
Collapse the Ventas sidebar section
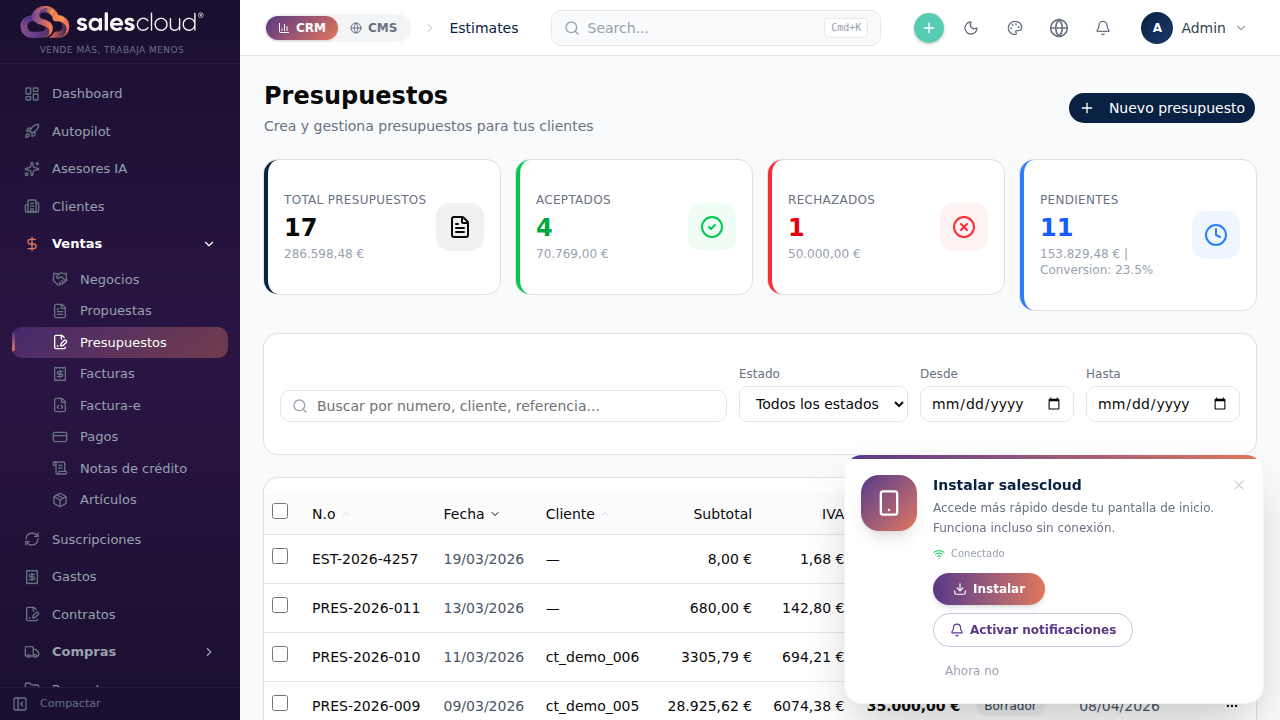point(209,244)
